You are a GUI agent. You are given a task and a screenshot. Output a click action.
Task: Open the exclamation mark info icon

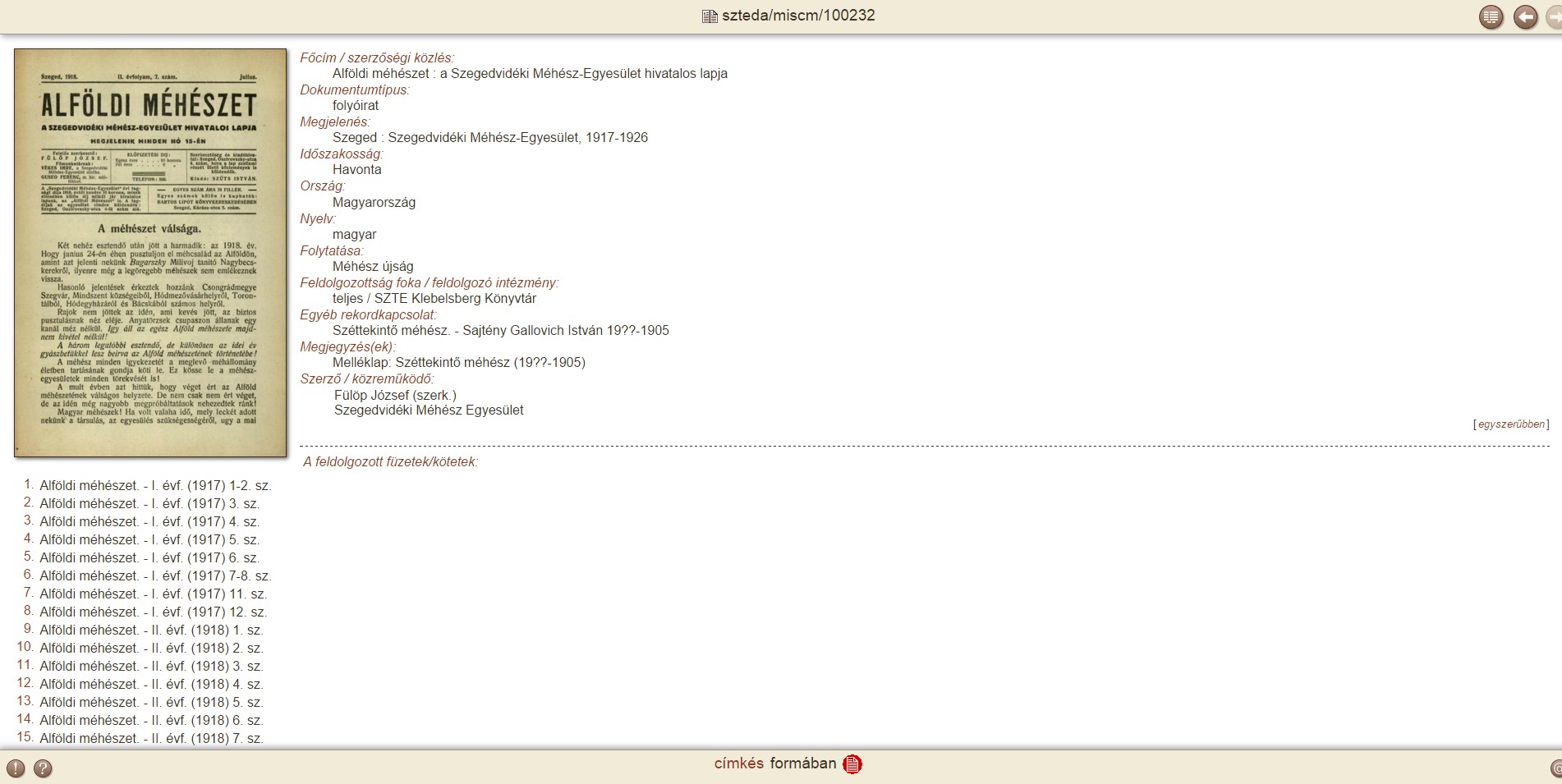(16, 768)
